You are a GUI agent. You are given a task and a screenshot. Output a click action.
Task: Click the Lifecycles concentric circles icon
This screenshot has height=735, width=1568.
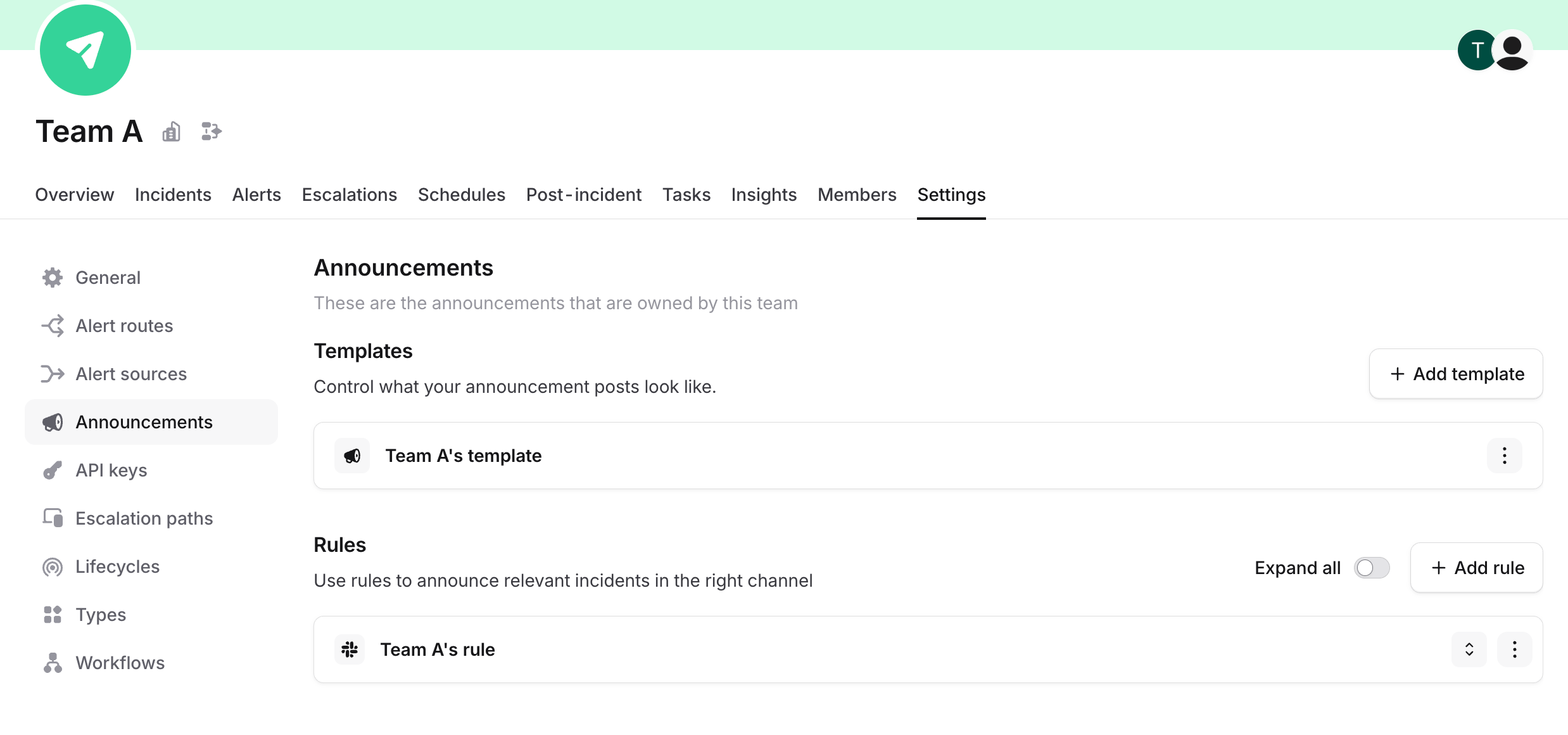tap(53, 566)
